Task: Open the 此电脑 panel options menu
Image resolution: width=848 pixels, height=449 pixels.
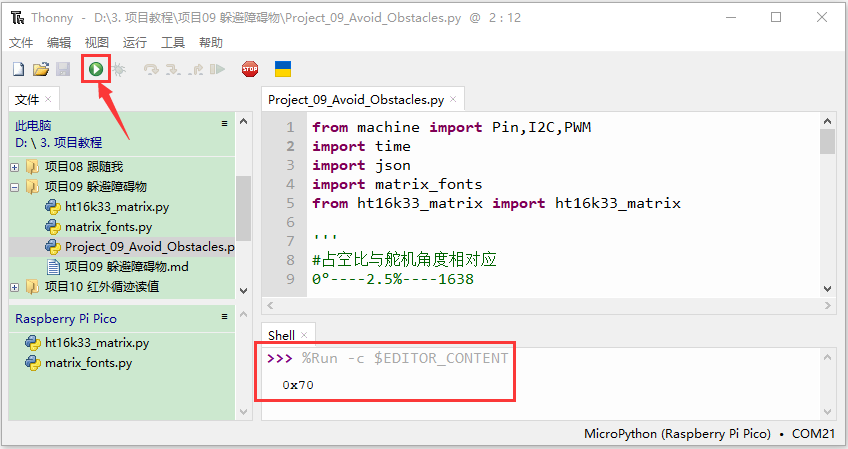Action: (224, 124)
